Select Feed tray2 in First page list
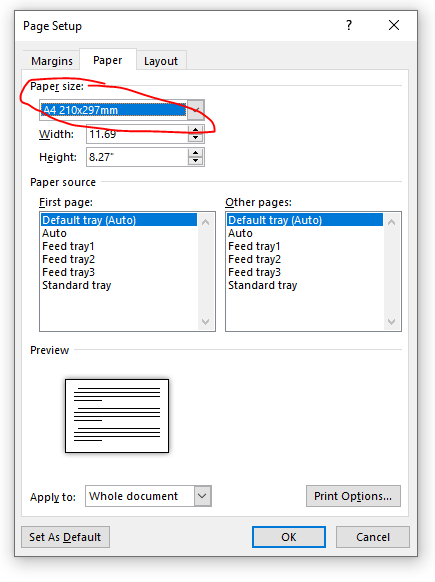 (x=68, y=259)
